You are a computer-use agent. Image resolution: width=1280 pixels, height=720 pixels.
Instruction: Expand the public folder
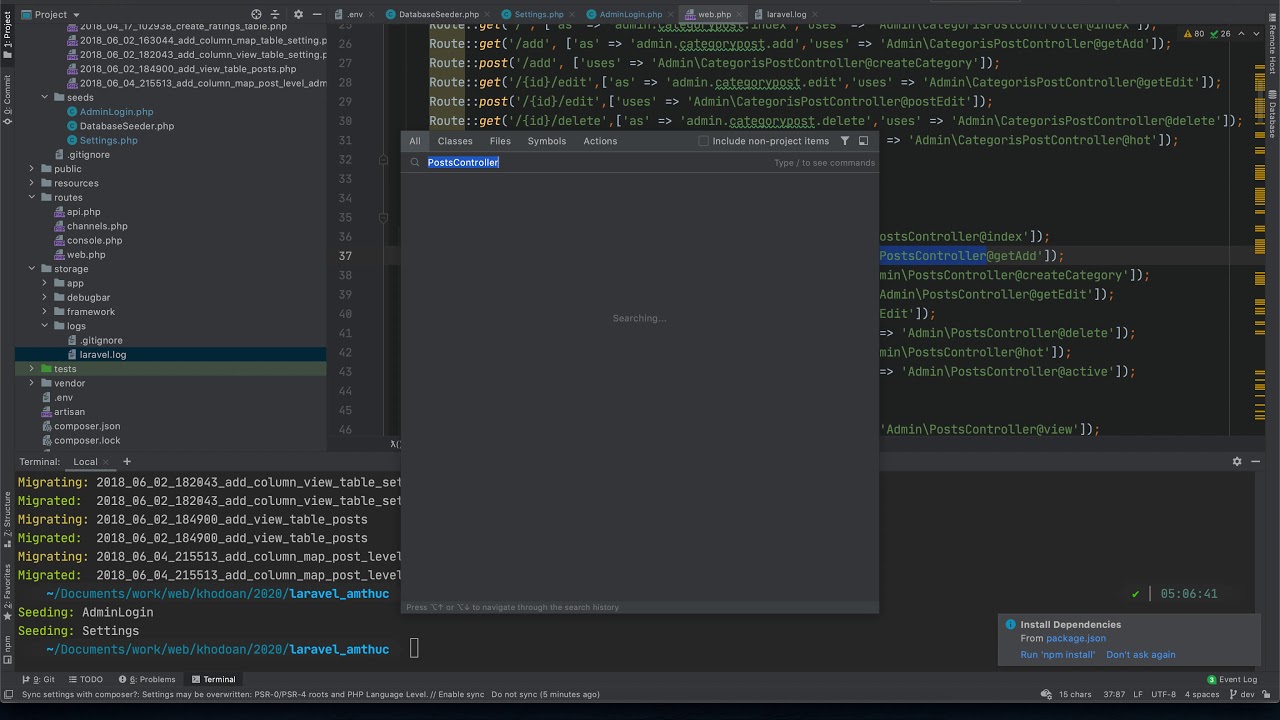tap(32, 169)
